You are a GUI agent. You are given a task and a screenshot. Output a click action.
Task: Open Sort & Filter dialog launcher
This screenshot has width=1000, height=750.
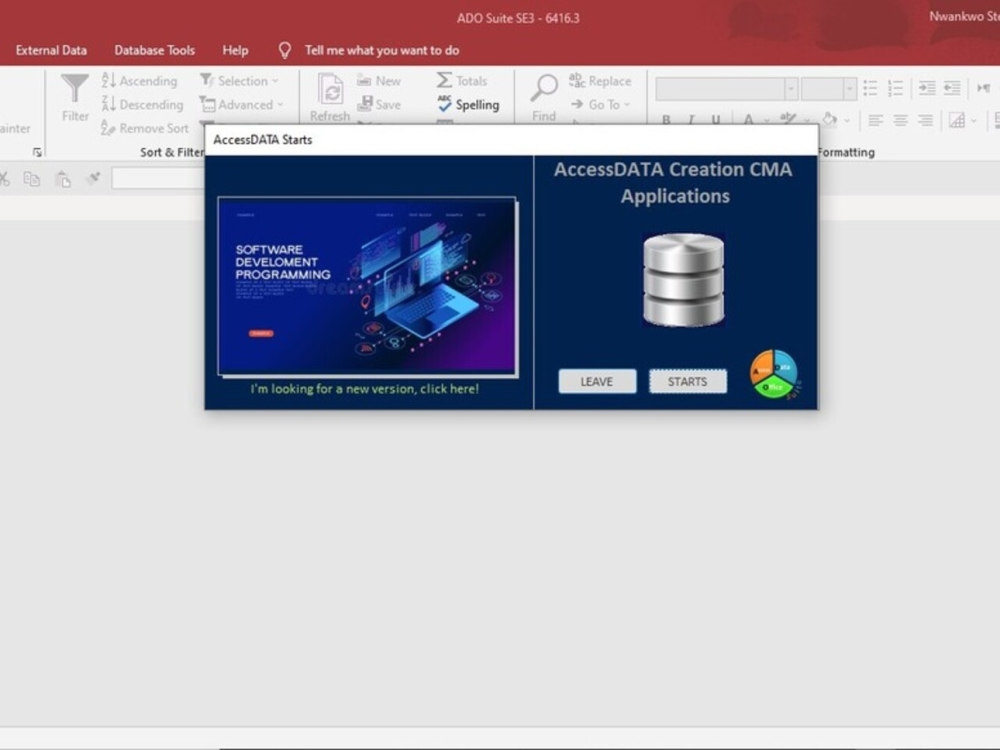[x=37, y=152]
